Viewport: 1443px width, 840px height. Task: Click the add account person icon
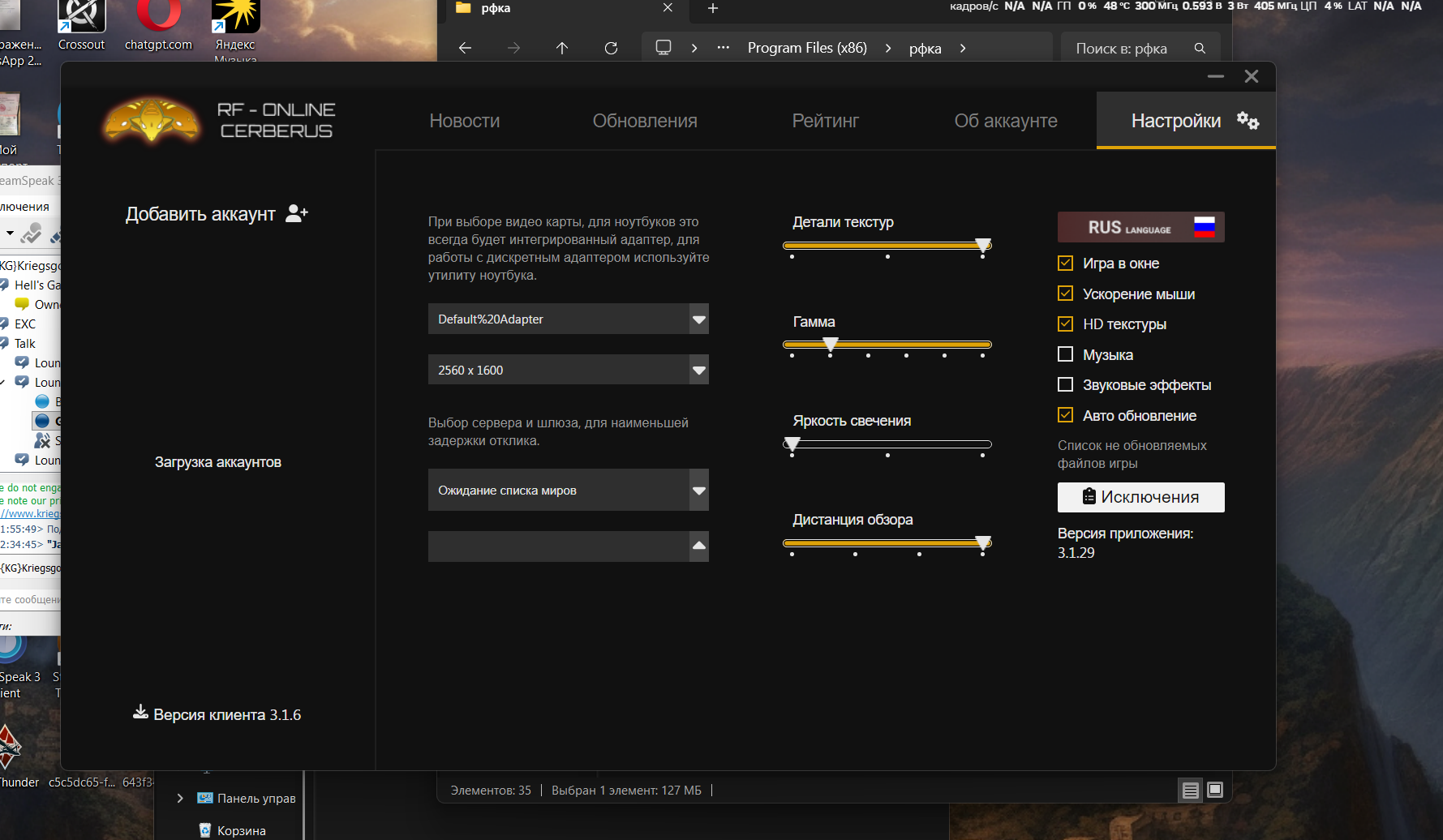(297, 213)
